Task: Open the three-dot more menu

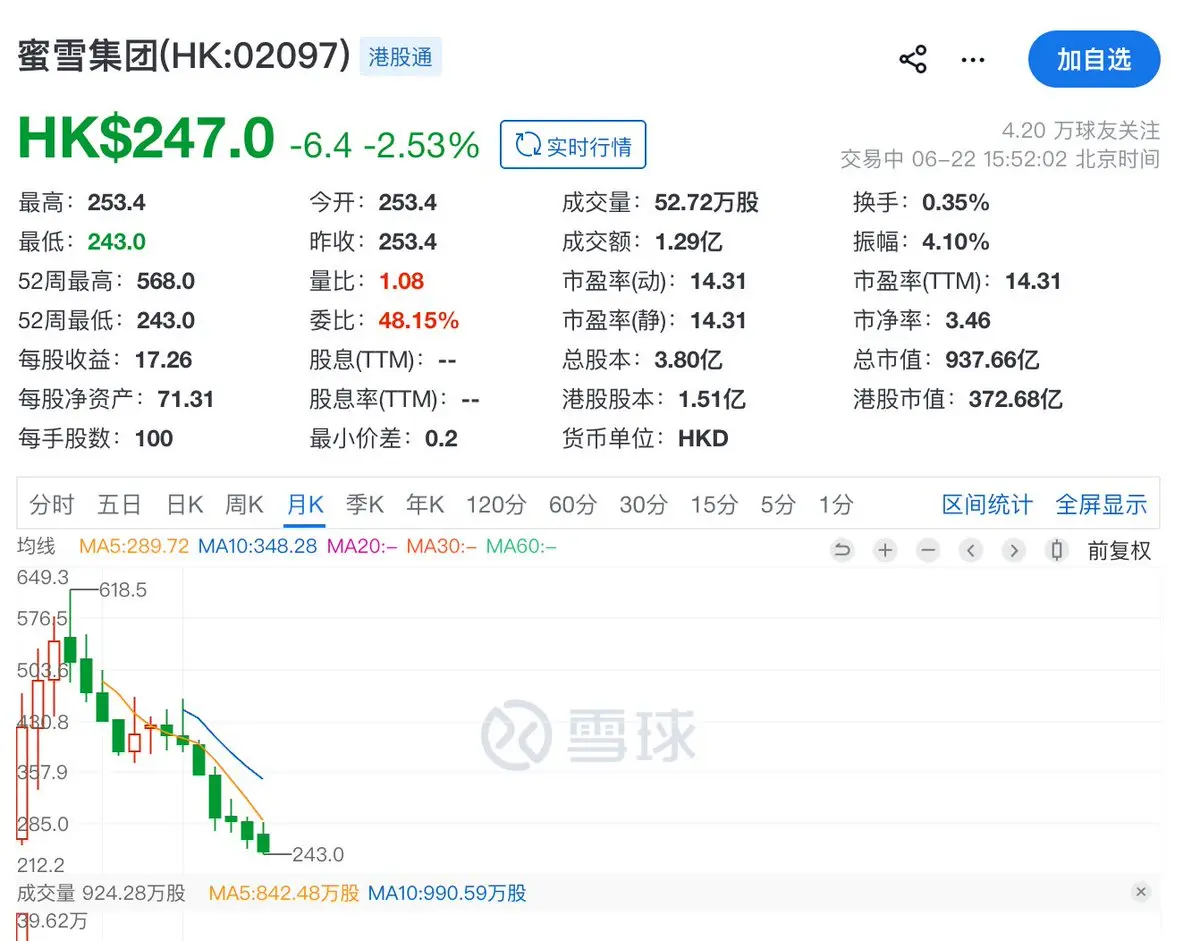Action: pos(973,60)
